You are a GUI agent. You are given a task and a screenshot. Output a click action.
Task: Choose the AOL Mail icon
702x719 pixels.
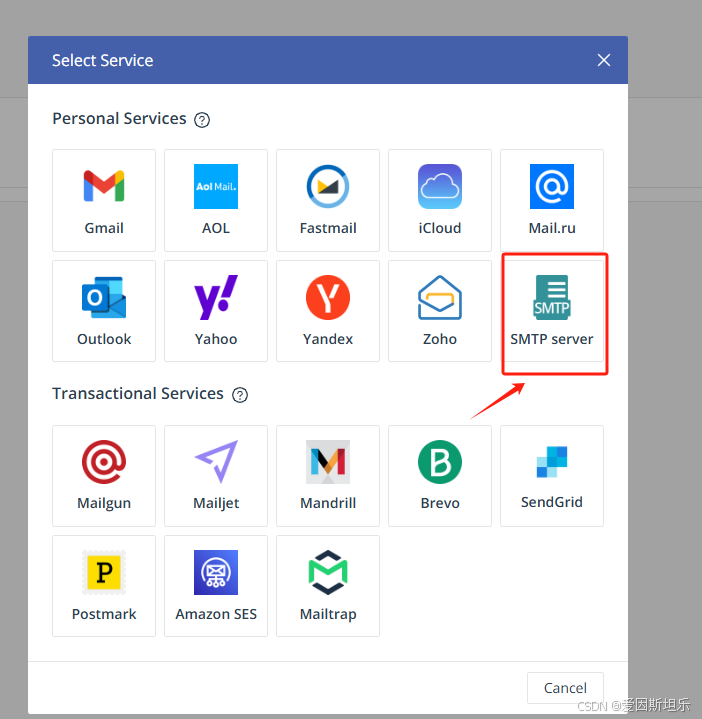click(x=216, y=186)
